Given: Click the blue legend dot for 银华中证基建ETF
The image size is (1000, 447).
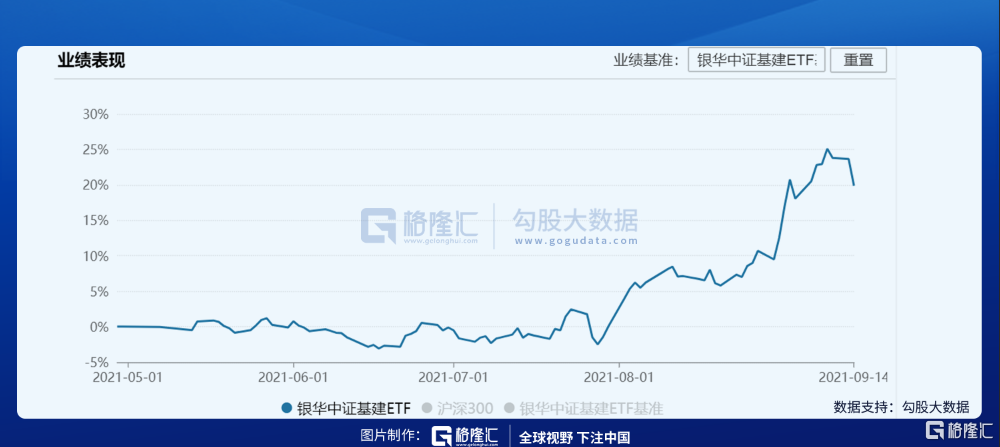Looking at the screenshot, I should pyautogui.click(x=286, y=408).
